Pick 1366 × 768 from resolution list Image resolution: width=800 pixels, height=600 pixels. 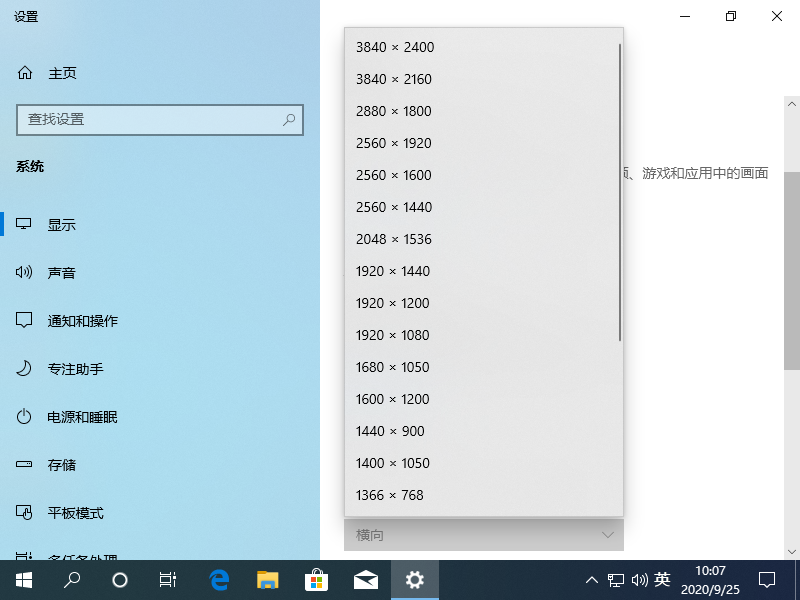tap(390, 495)
